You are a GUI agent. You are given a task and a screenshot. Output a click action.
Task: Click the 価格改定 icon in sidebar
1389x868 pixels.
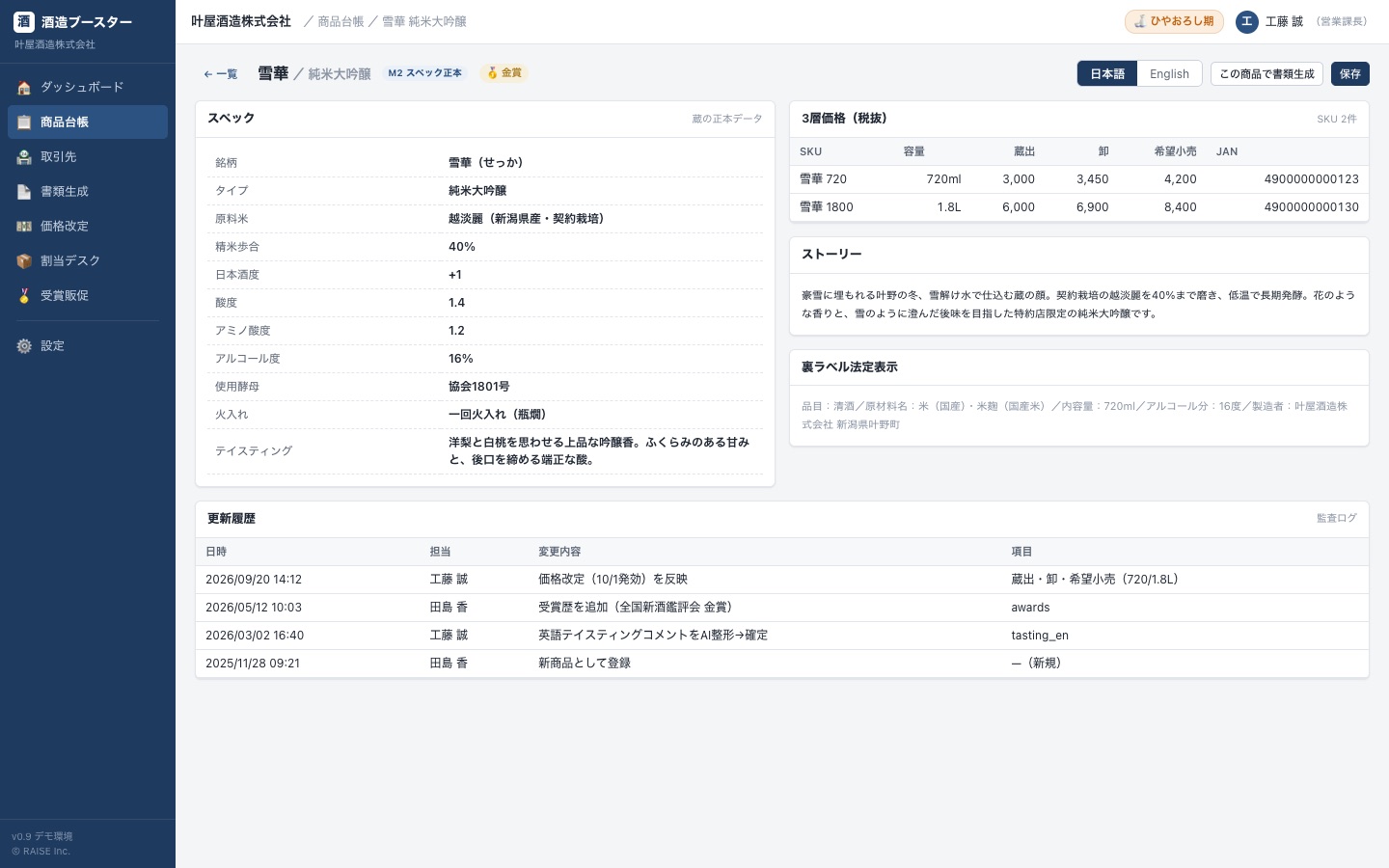tap(24, 227)
